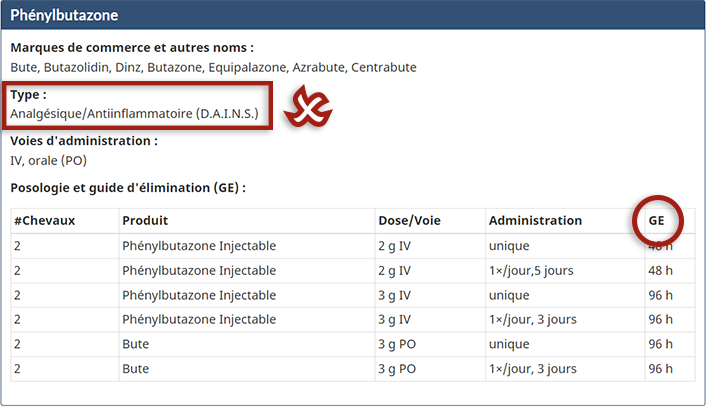Image resolution: width=706 pixels, height=407 pixels.
Task: Select the "Voies d'administration :" label
Action: point(84,141)
